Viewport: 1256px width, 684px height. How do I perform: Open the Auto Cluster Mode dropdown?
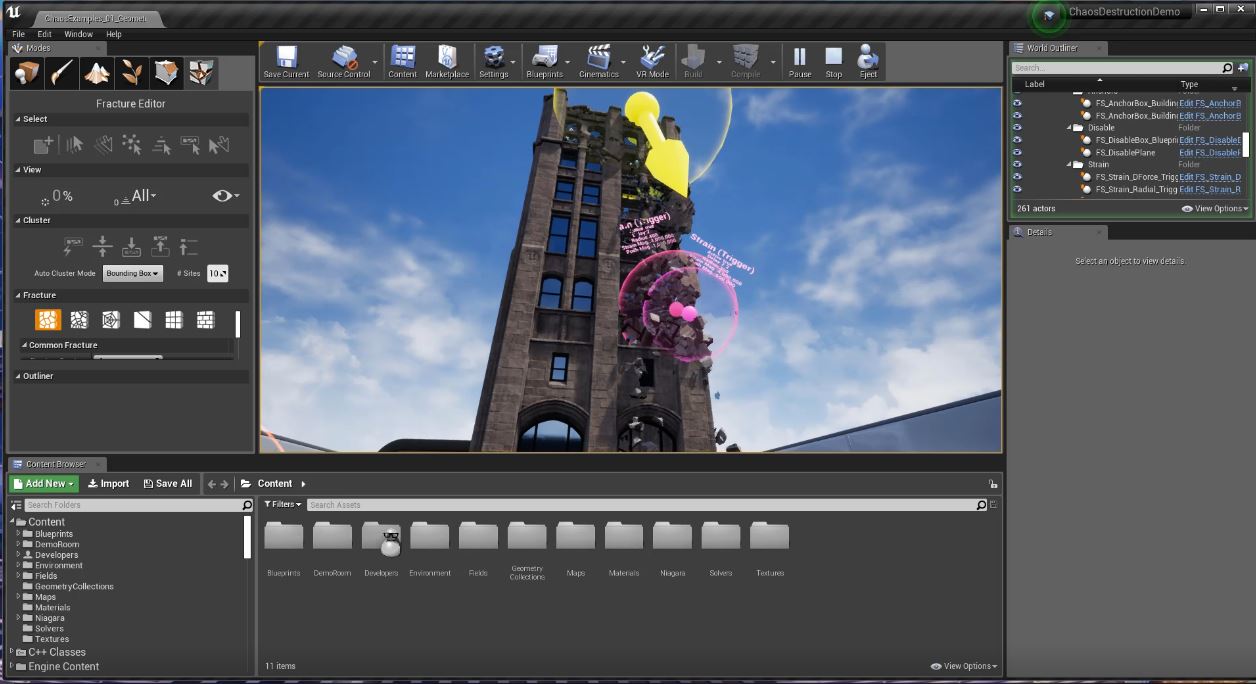[132, 274]
